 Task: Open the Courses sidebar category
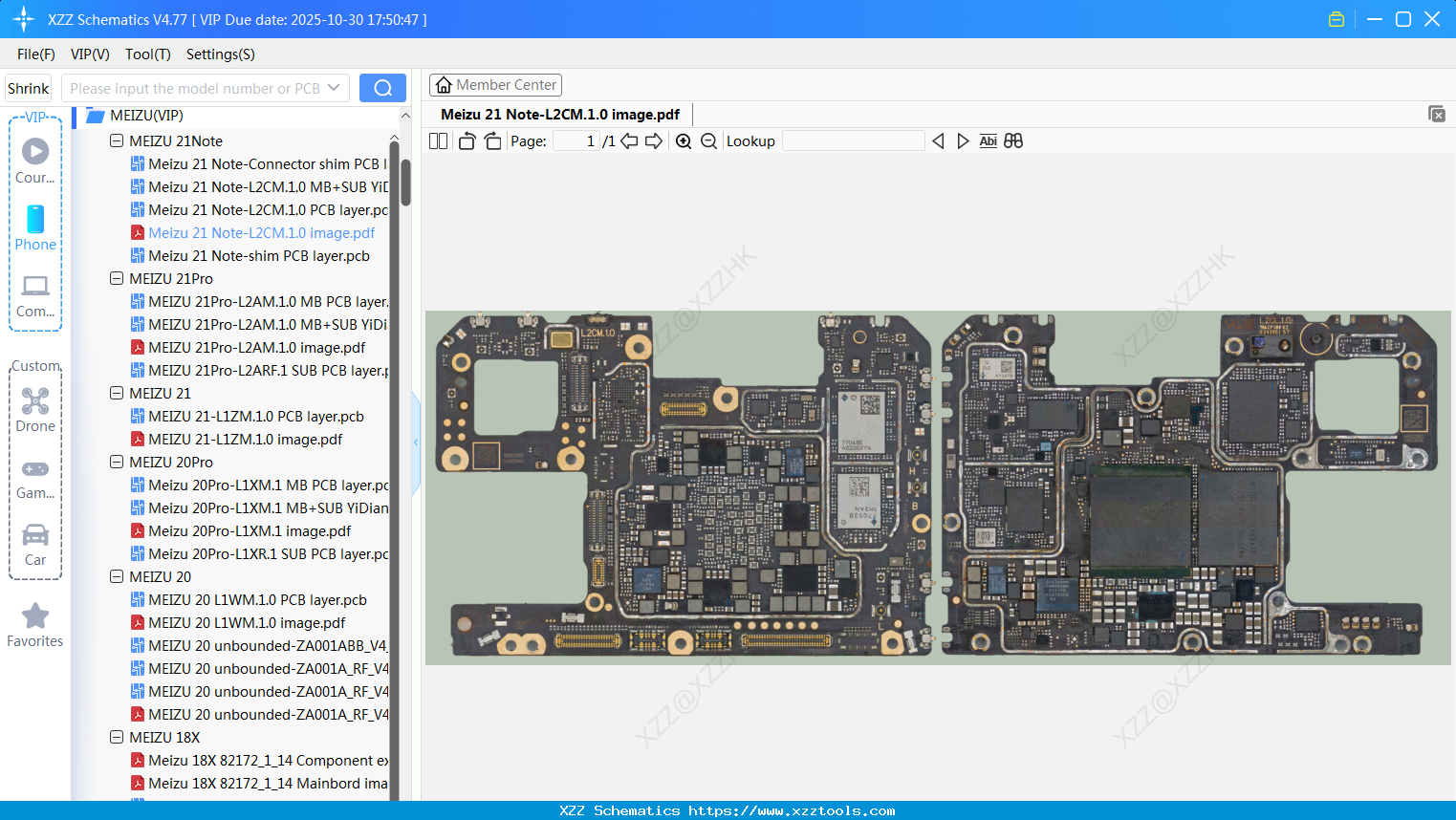pyautogui.click(x=35, y=161)
